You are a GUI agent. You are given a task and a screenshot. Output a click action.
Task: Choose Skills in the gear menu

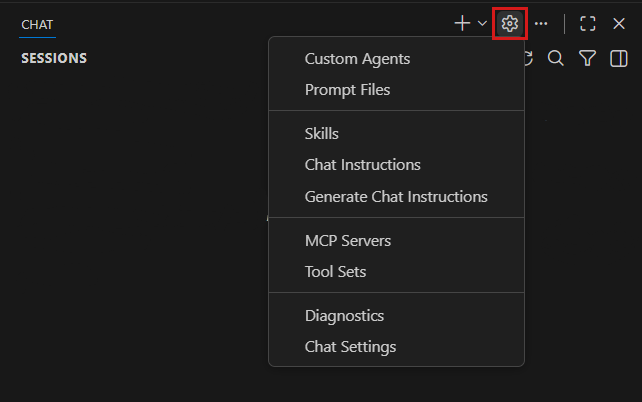(x=321, y=133)
